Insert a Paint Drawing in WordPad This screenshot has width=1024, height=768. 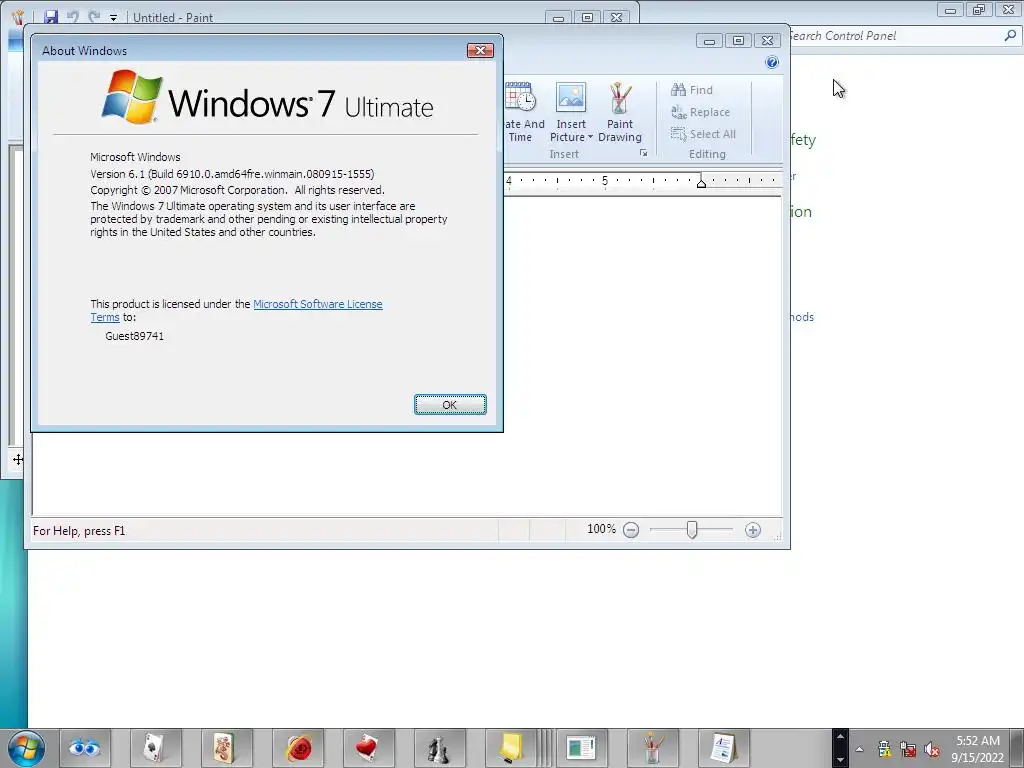click(x=620, y=112)
